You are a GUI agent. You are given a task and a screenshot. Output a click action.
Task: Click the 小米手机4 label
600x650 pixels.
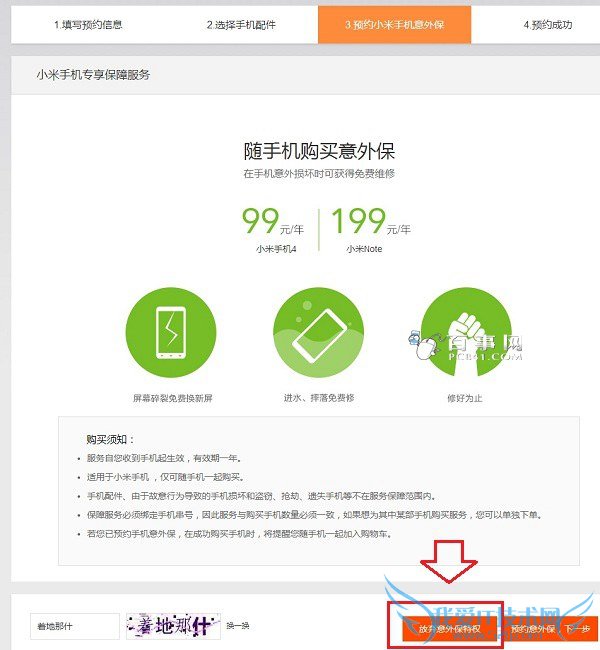pyautogui.click(x=276, y=249)
